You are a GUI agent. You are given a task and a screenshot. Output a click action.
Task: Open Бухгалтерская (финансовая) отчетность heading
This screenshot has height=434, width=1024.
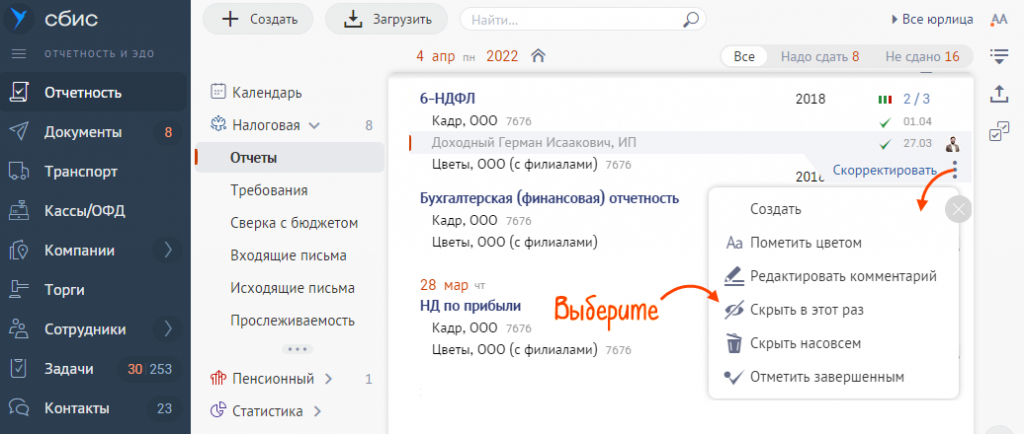pos(549,198)
